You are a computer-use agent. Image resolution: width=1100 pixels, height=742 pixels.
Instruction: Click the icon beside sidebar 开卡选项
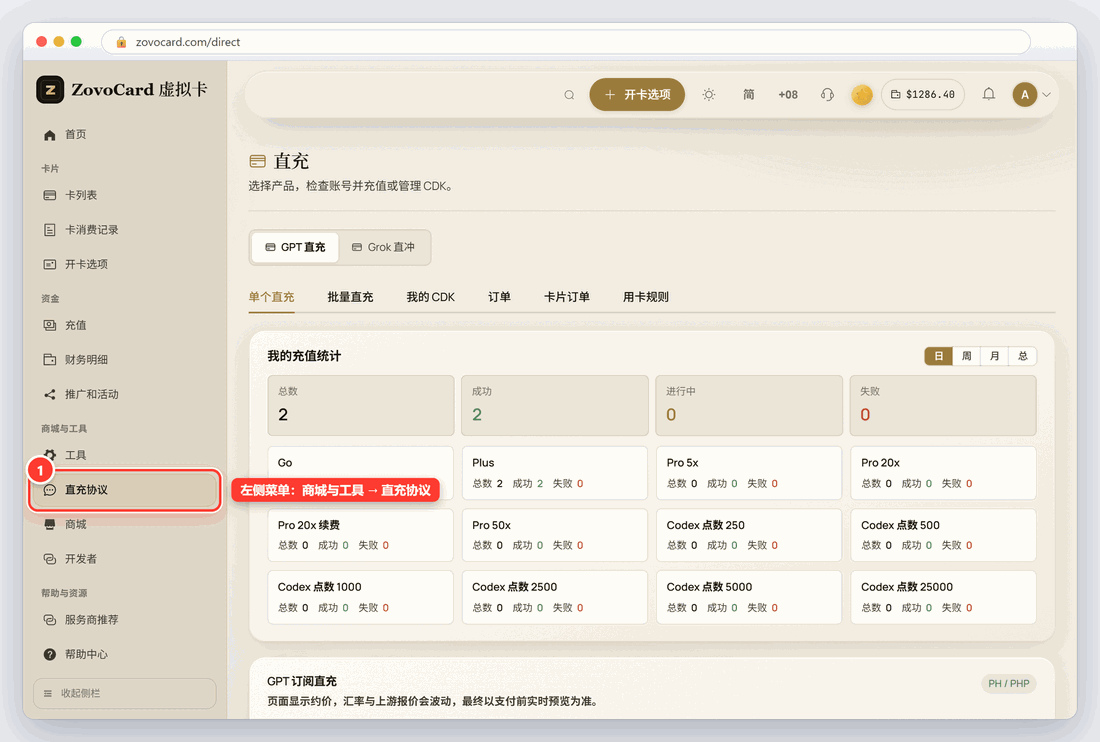[50, 264]
